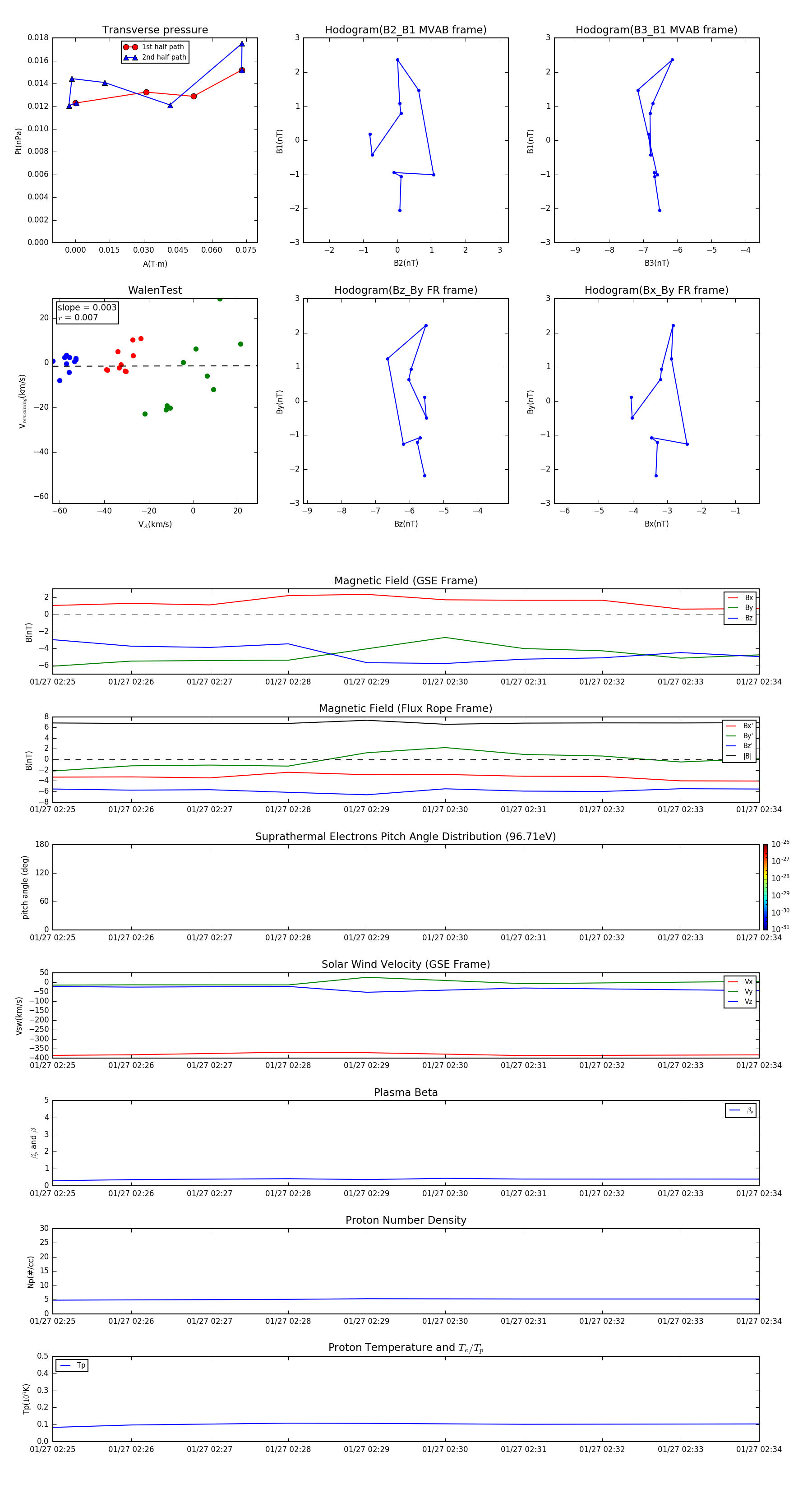812x1489 pixels.
Task: Click the βp legend in Plasma Beta panel
Action: 741,1110
